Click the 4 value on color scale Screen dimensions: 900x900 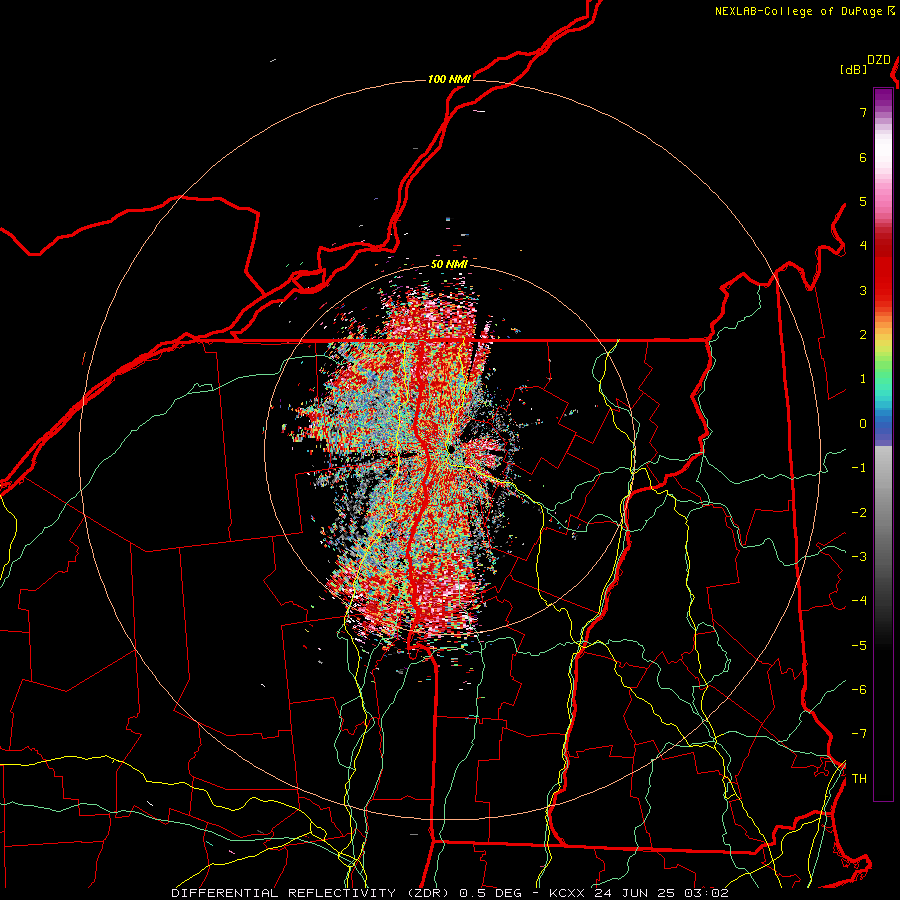pos(863,246)
